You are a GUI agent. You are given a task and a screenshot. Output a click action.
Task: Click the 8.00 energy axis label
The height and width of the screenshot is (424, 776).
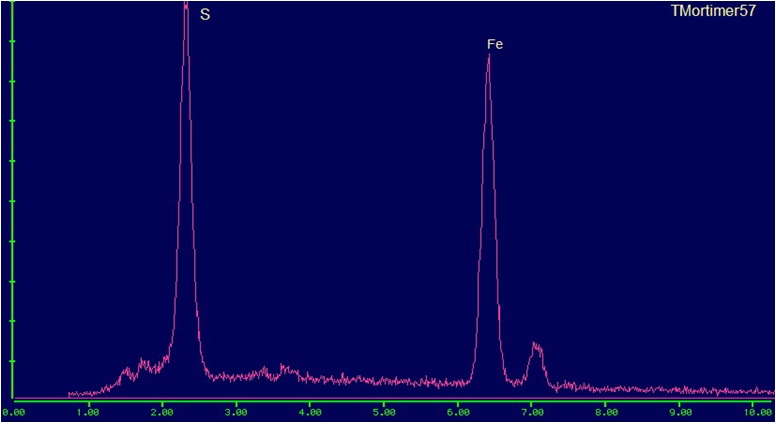click(x=606, y=412)
